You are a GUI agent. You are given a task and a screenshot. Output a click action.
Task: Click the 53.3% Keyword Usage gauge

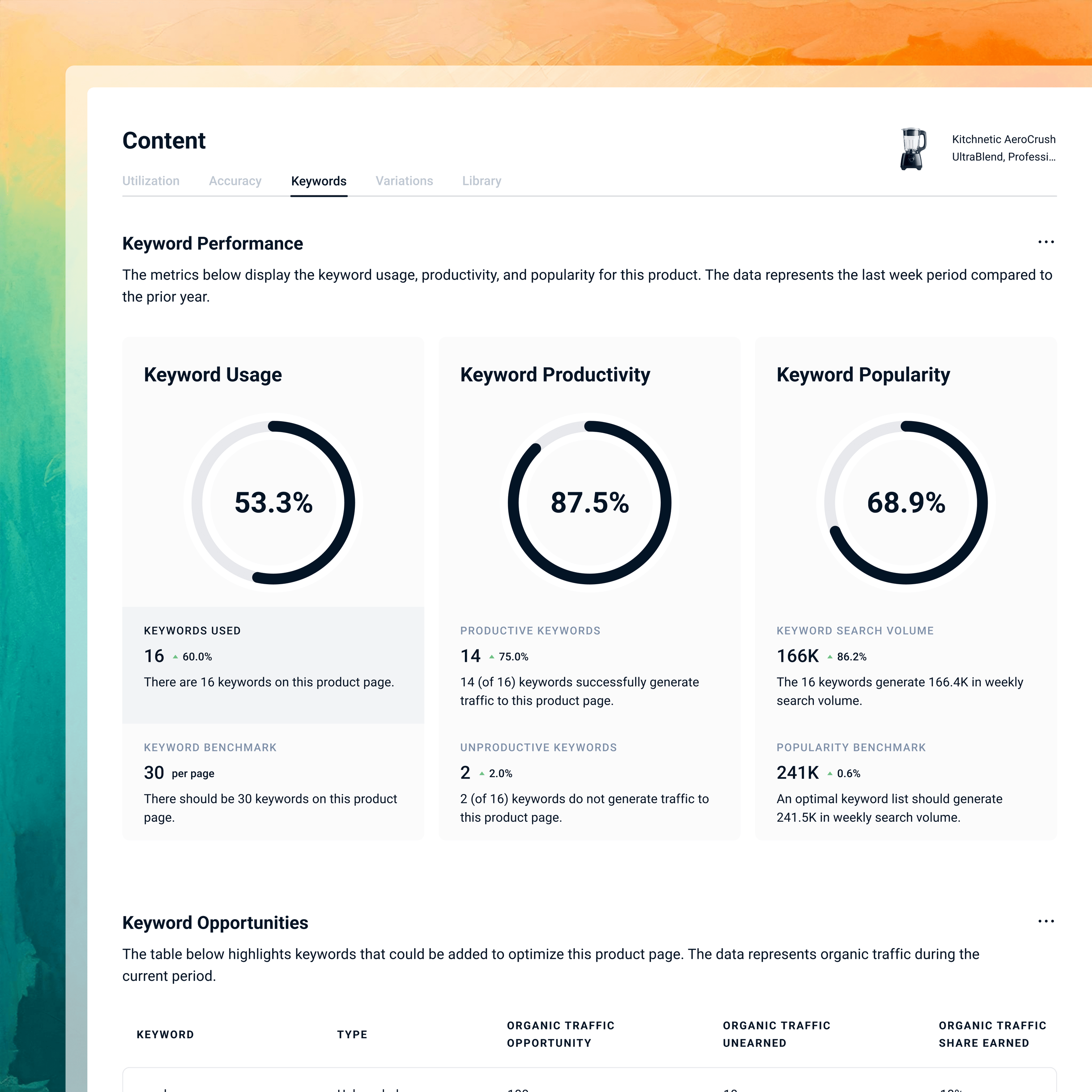point(273,502)
